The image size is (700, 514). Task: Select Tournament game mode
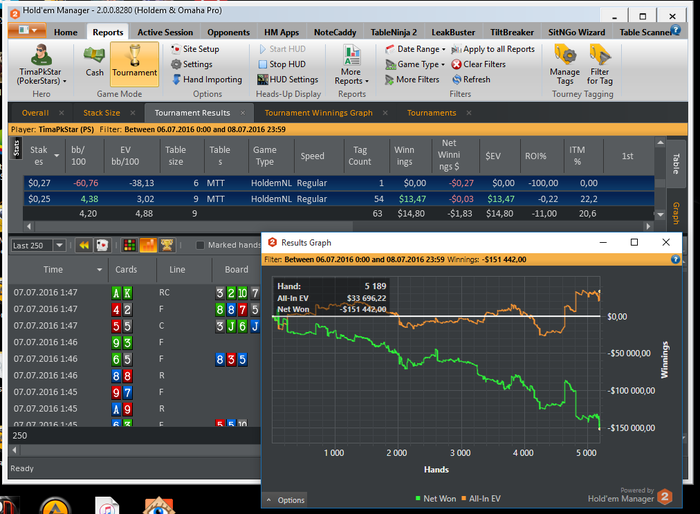[134, 63]
